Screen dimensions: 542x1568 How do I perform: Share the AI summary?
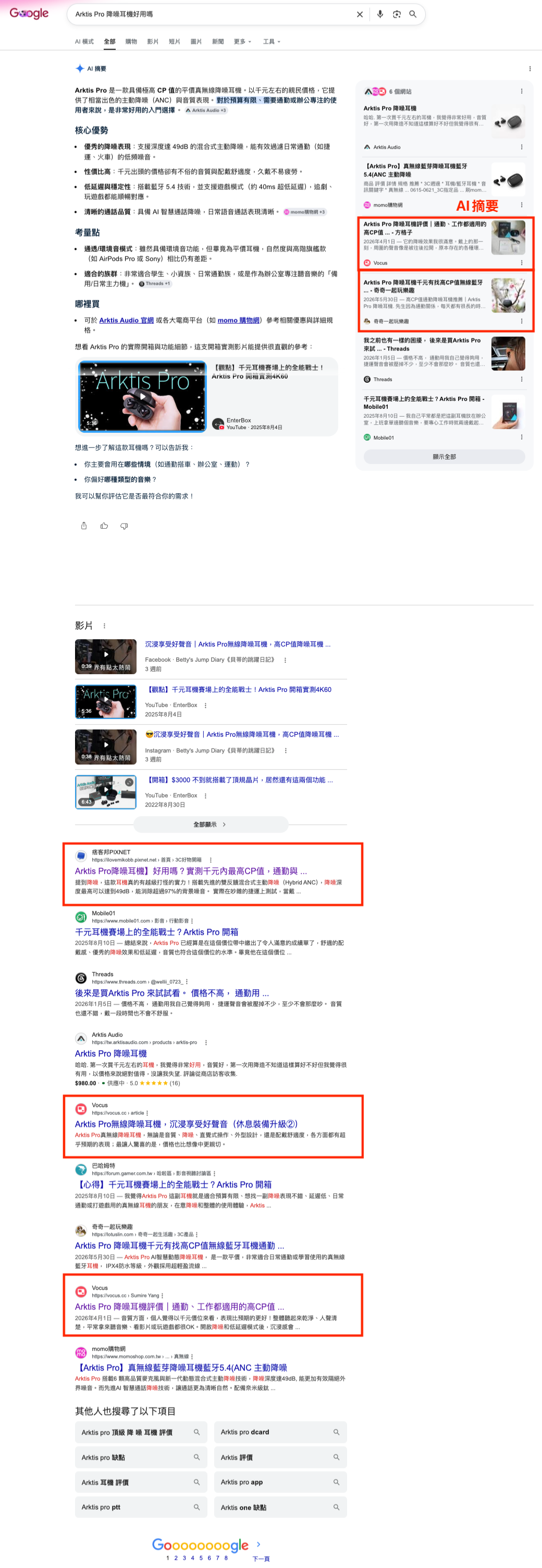pos(84,526)
